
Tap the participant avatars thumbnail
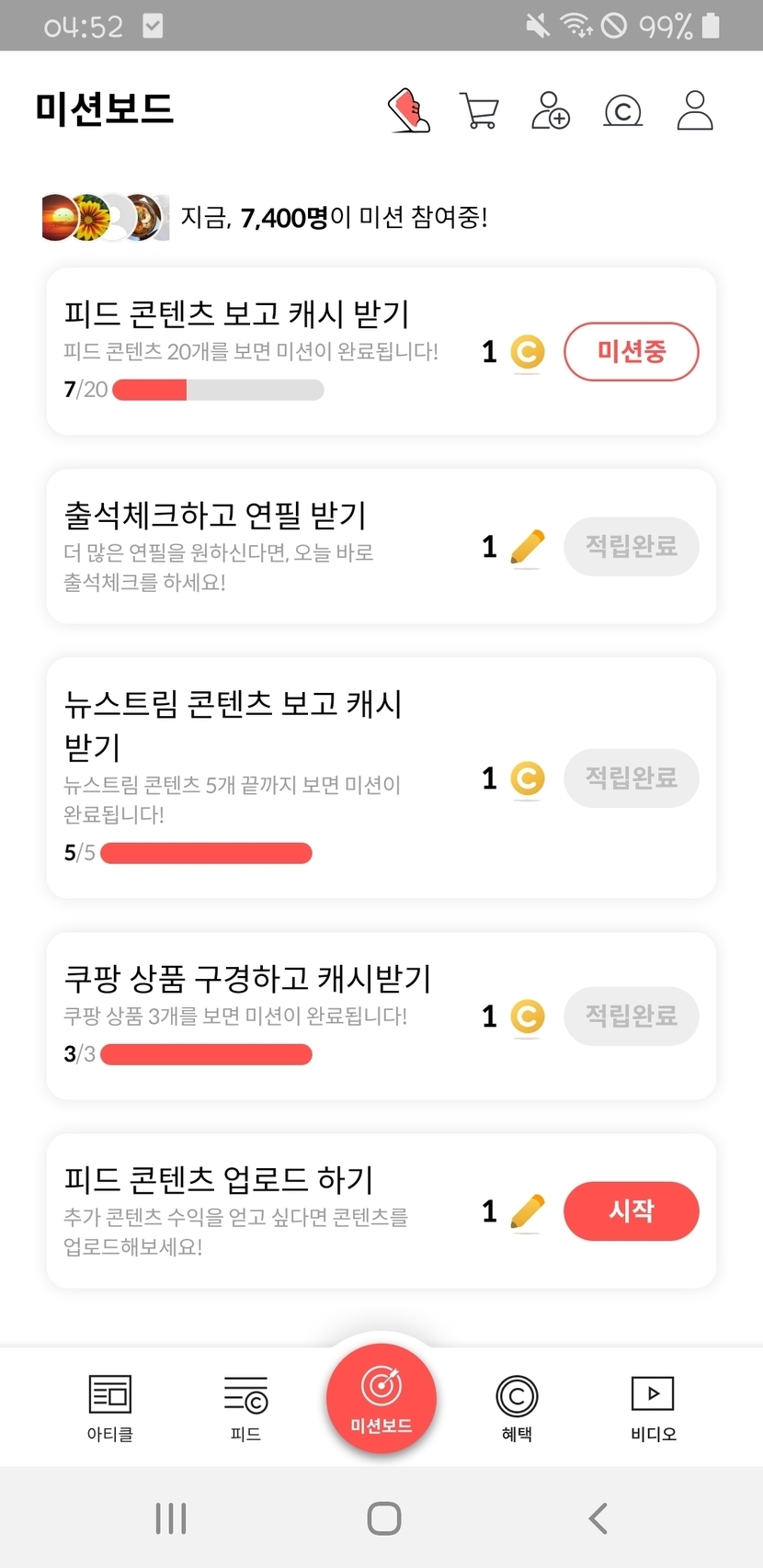click(x=106, y=218)
